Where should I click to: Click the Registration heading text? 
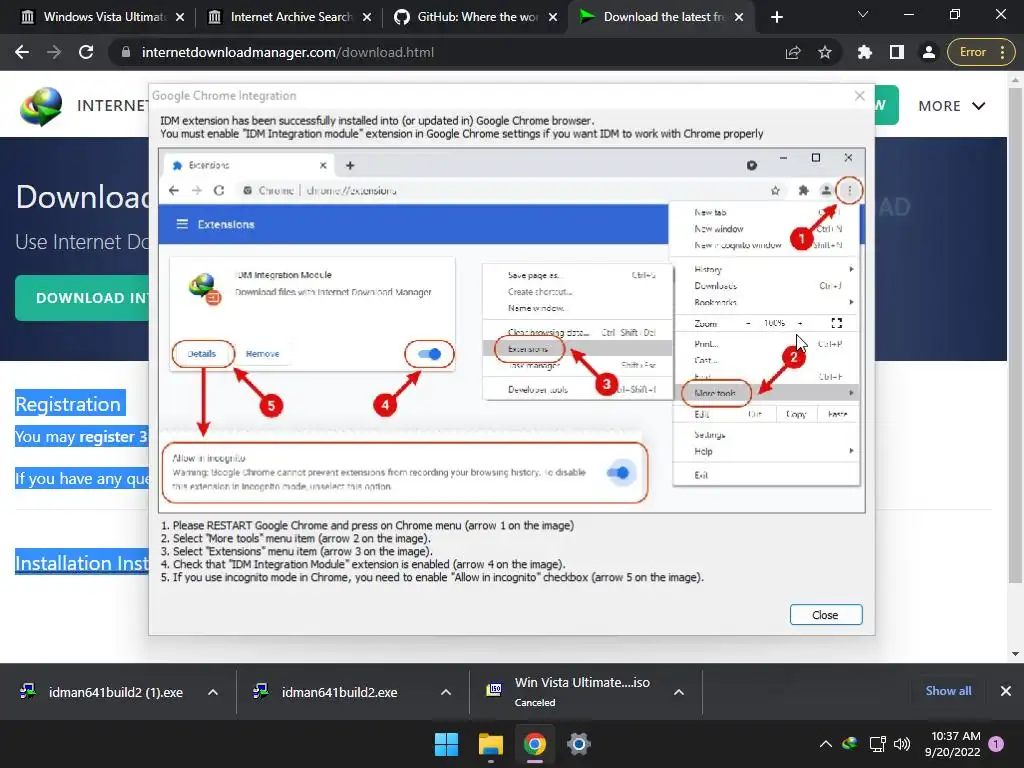point(68,404)
